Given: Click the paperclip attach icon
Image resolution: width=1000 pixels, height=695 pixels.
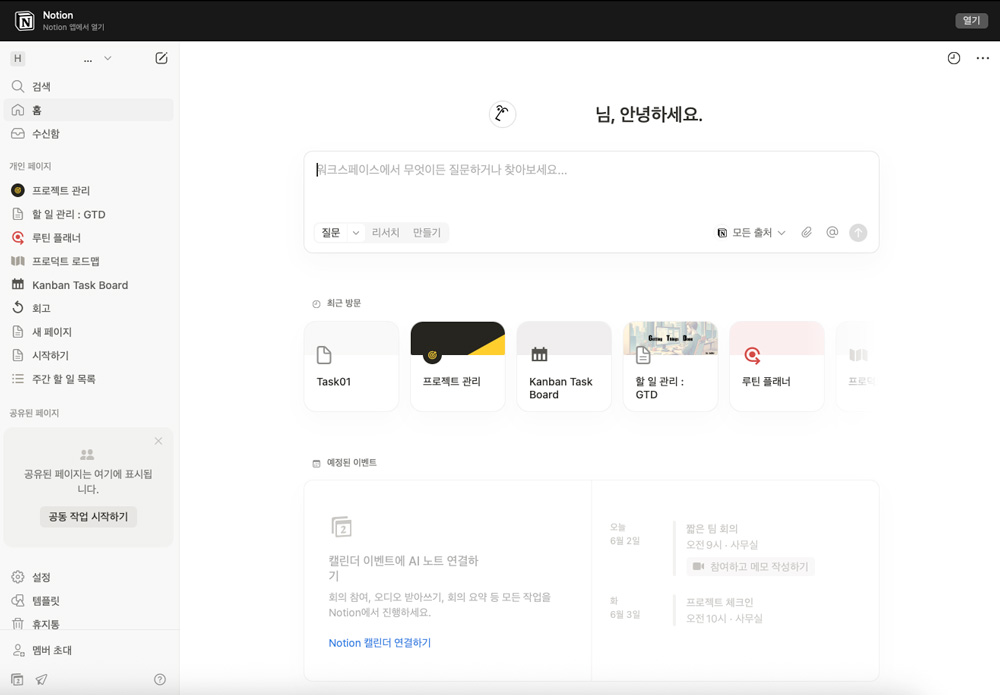Looking at the screenshot, I should click(x=807, y=233).
